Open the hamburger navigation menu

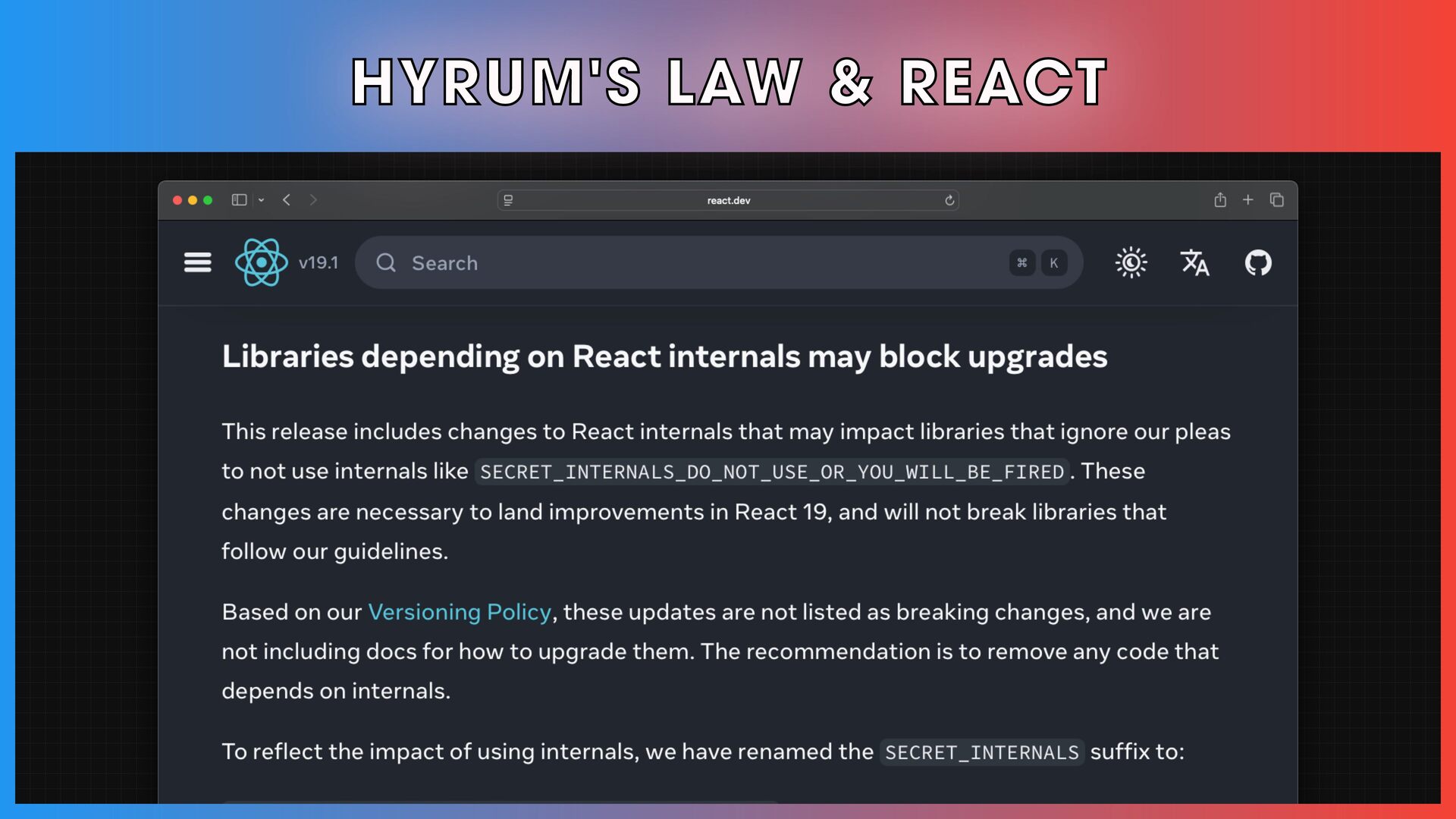(x=197, y=262)
